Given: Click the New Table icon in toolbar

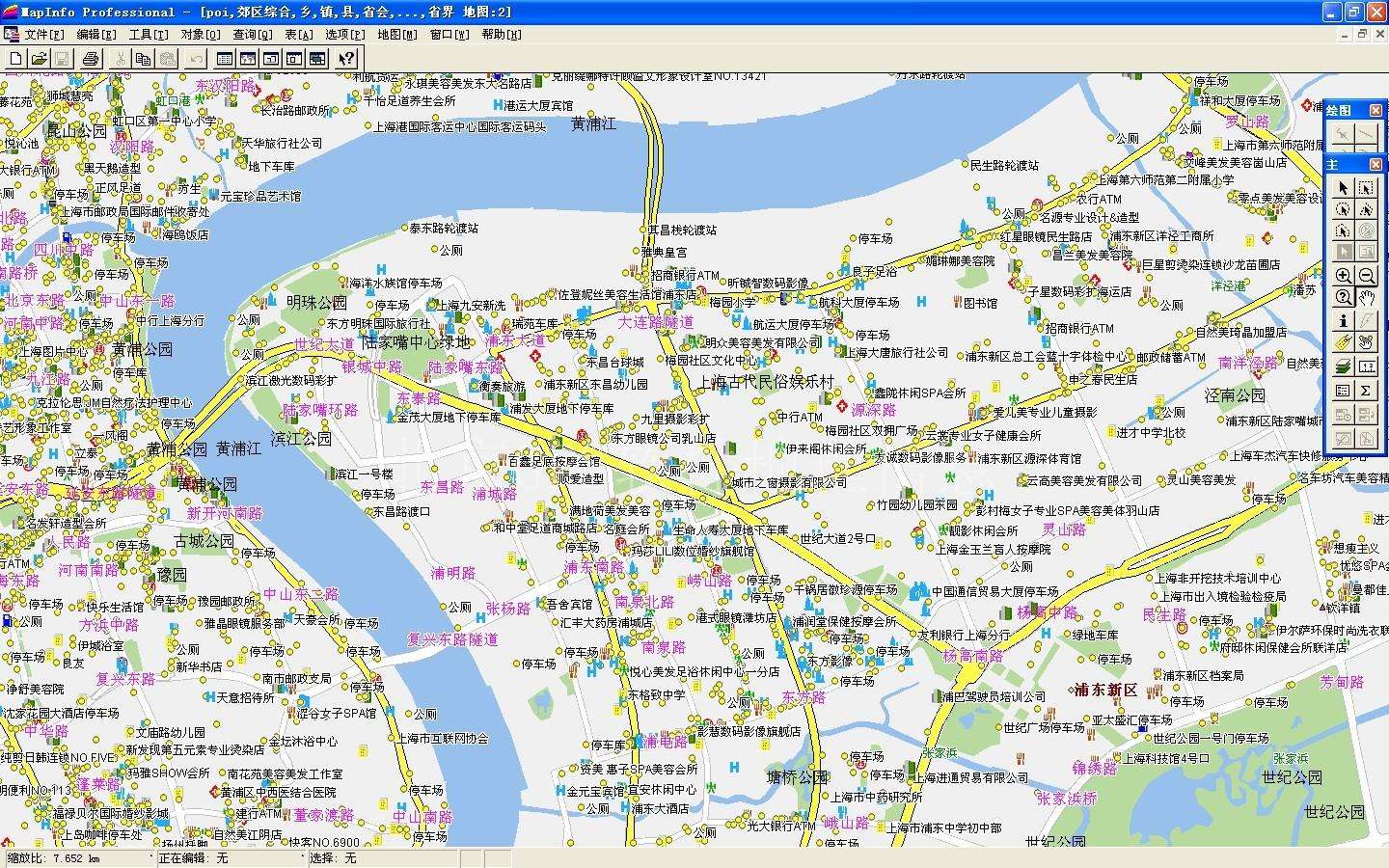Looking at the screenshot, I should click(x=16, y=59).
